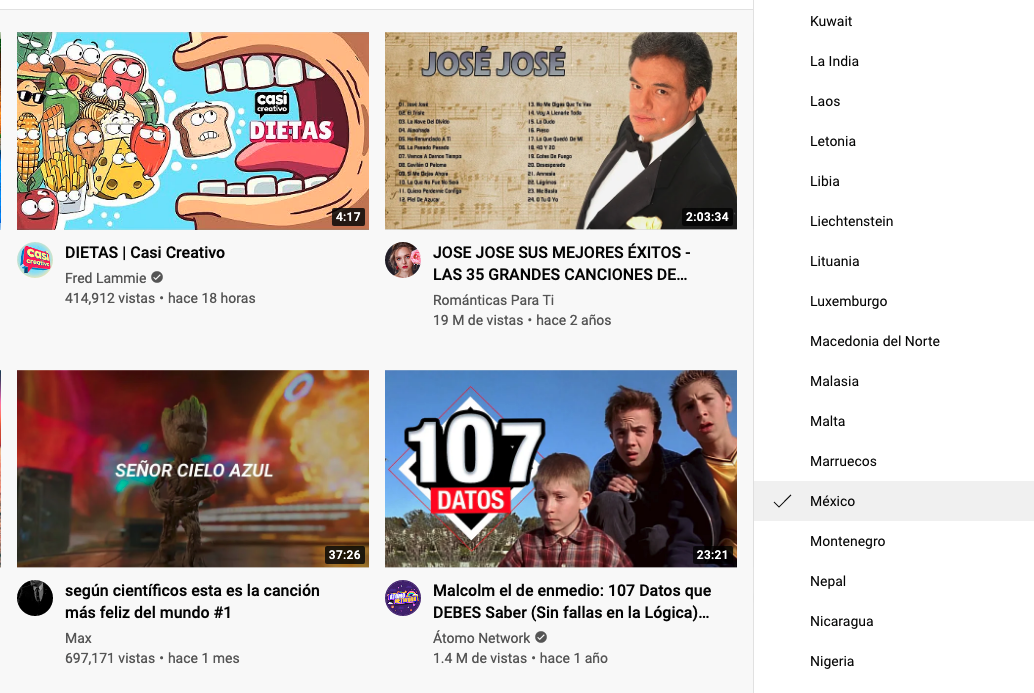Open the Átomo Network channel avatar

click(x=403, y=598)
